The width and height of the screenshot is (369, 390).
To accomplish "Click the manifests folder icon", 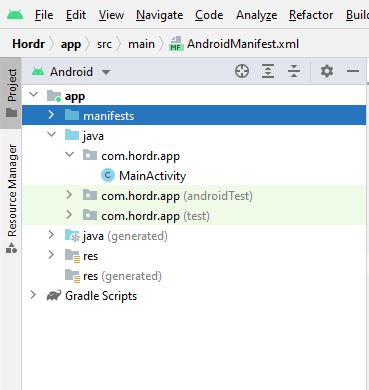I will [72, 115].
